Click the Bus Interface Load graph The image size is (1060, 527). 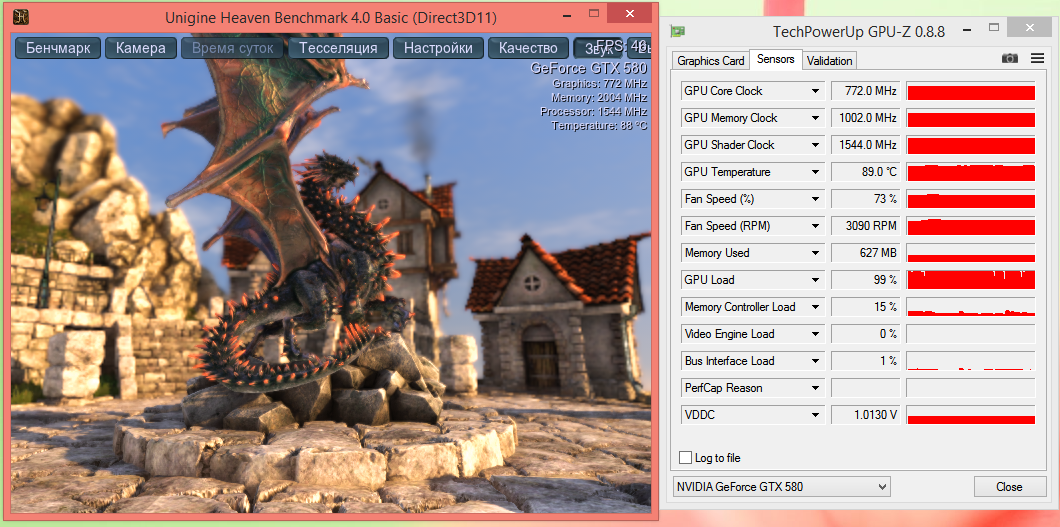coord(971,361)
